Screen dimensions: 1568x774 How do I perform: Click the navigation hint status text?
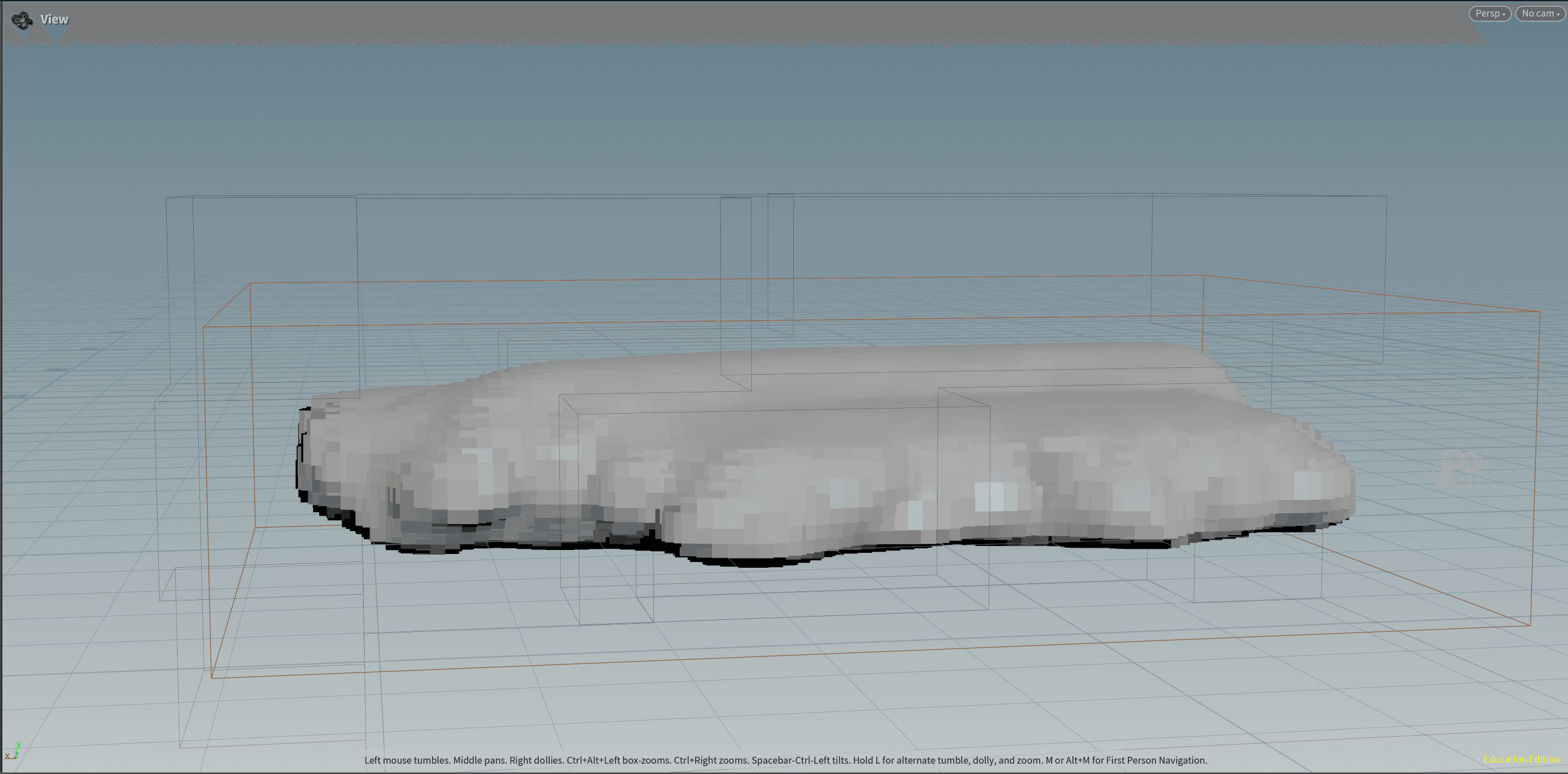point(785,760)
